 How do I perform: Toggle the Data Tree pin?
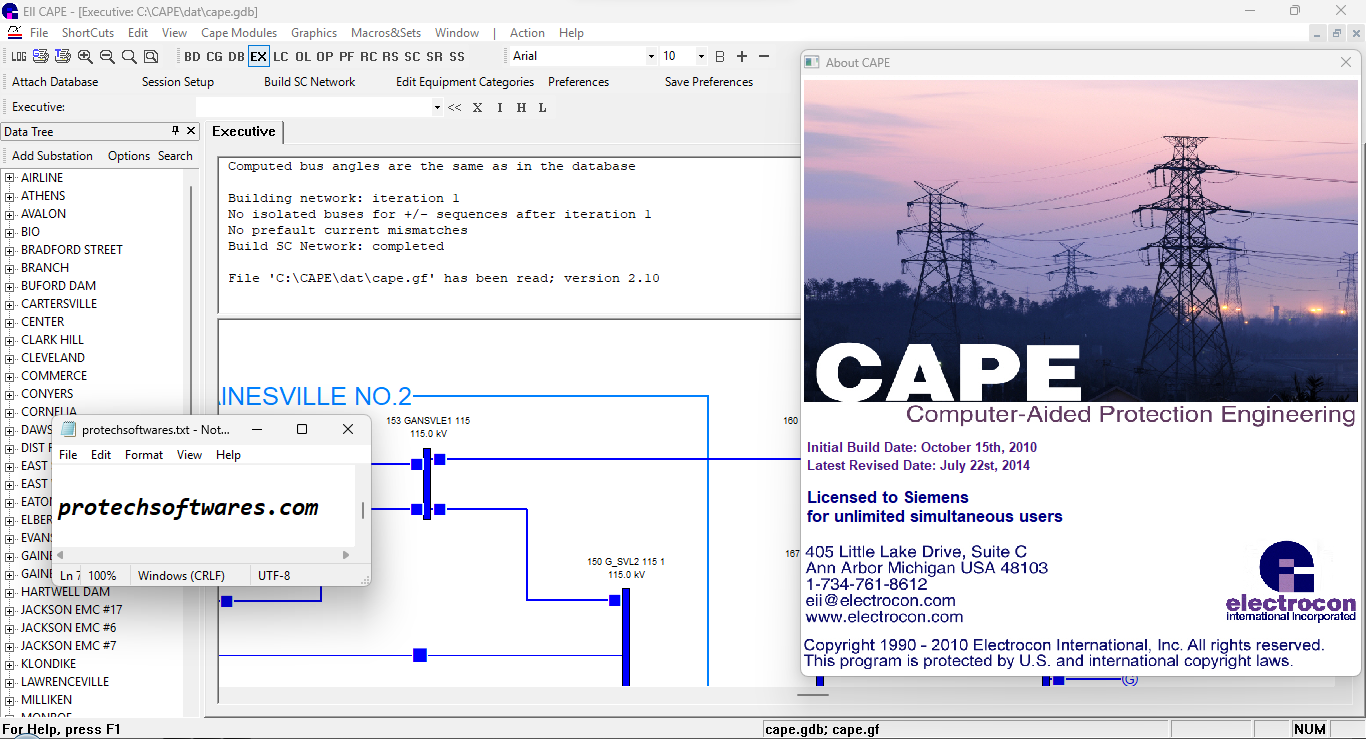click(175, 131)
